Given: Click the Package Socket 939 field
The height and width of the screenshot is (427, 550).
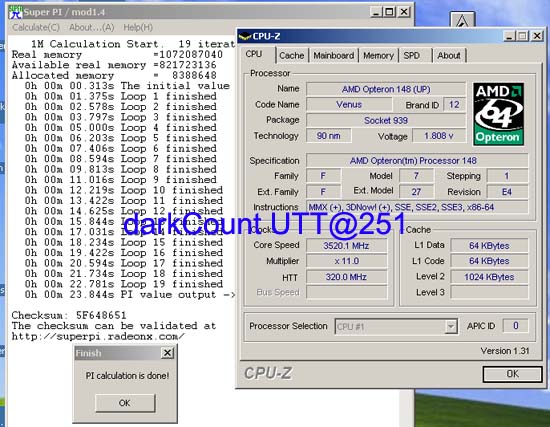Looking at the screenshot, I should click(x=386, y=120).
